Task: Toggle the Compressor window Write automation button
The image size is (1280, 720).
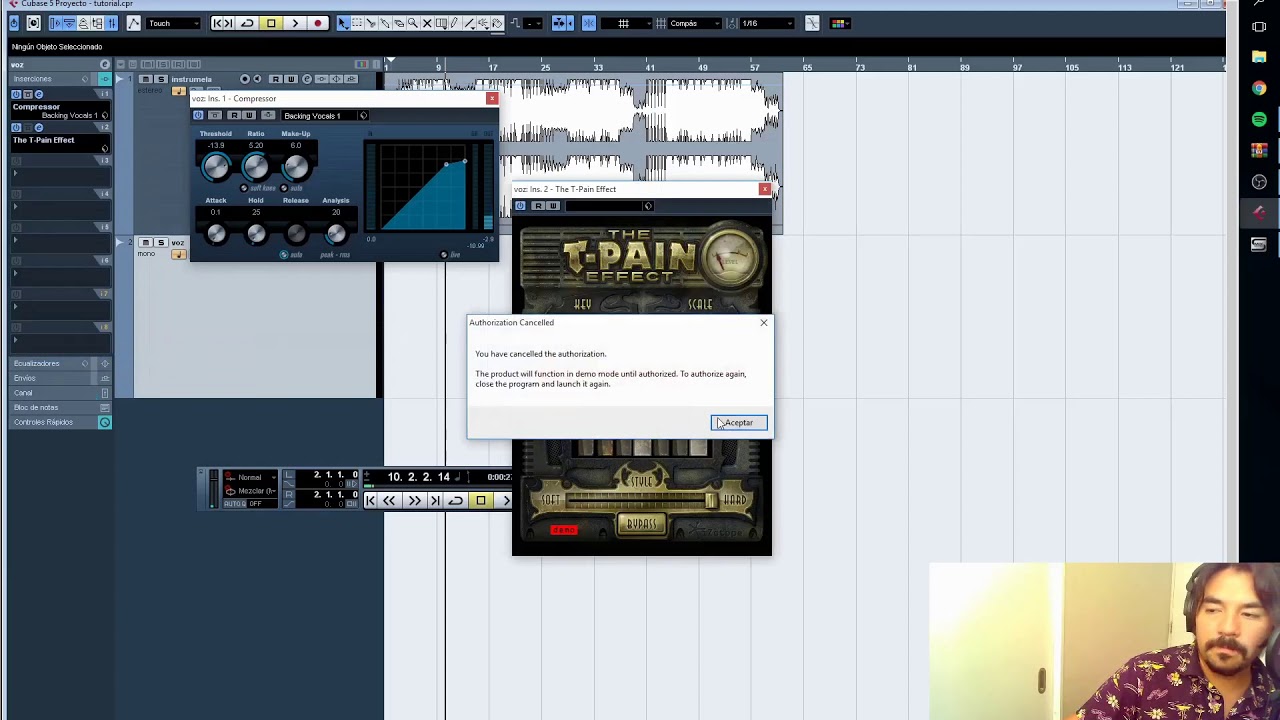Action: [249, 116]
